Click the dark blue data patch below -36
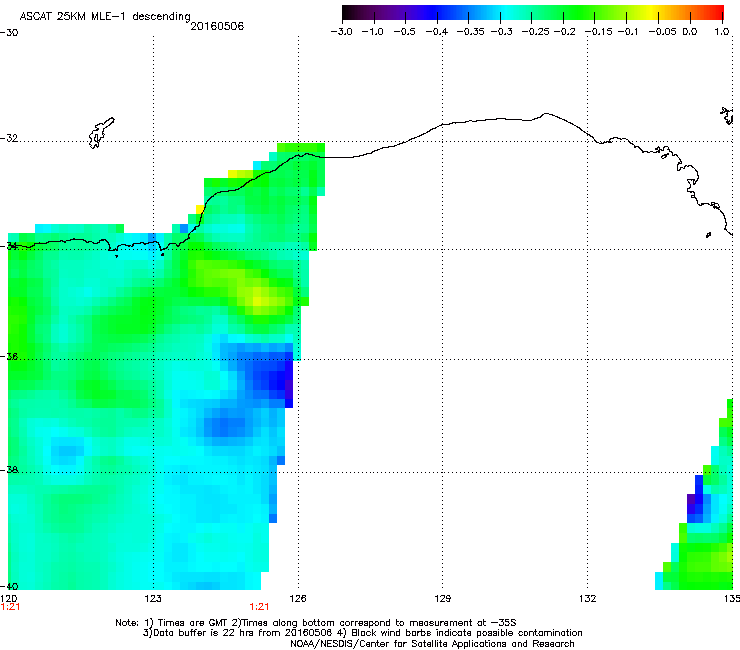The image size is (740, 650). coord(276,380)
